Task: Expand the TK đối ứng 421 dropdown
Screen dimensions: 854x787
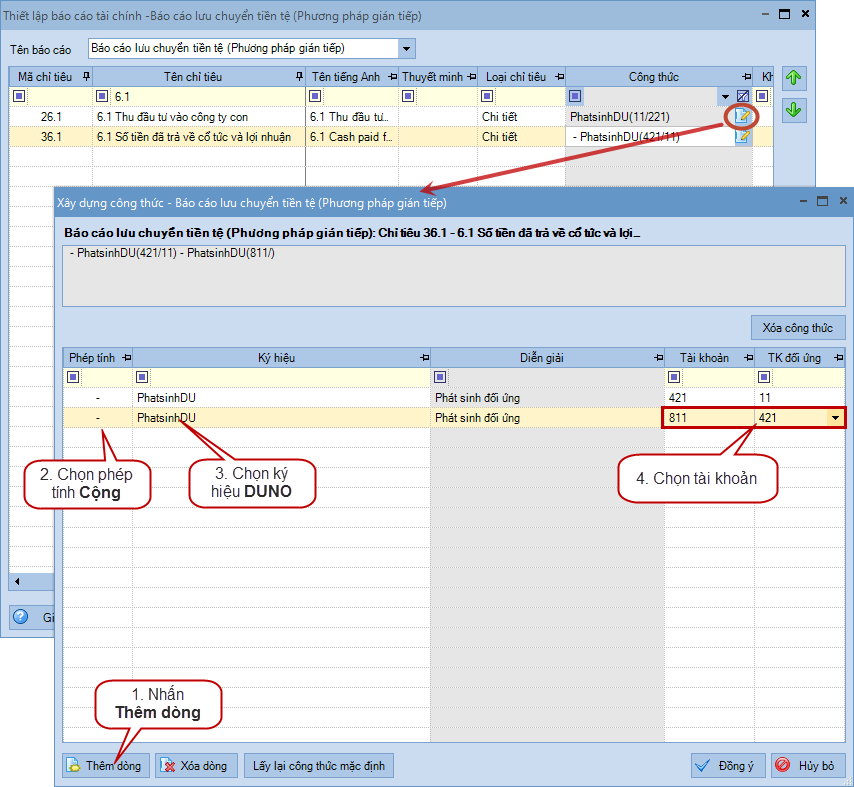Action: (x=835, y=418)
